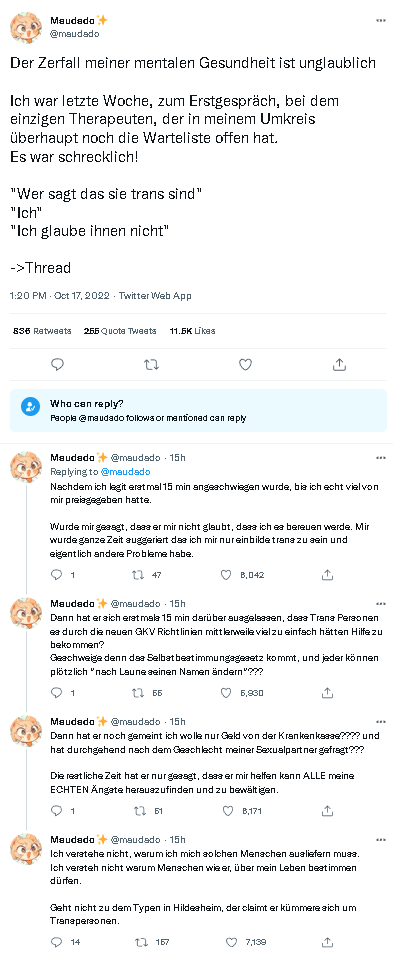Viewport: 393px width, 955px height.
Task: Retweet the main tweet about mentale Gesundheit
Action: (x=151, y=364)
